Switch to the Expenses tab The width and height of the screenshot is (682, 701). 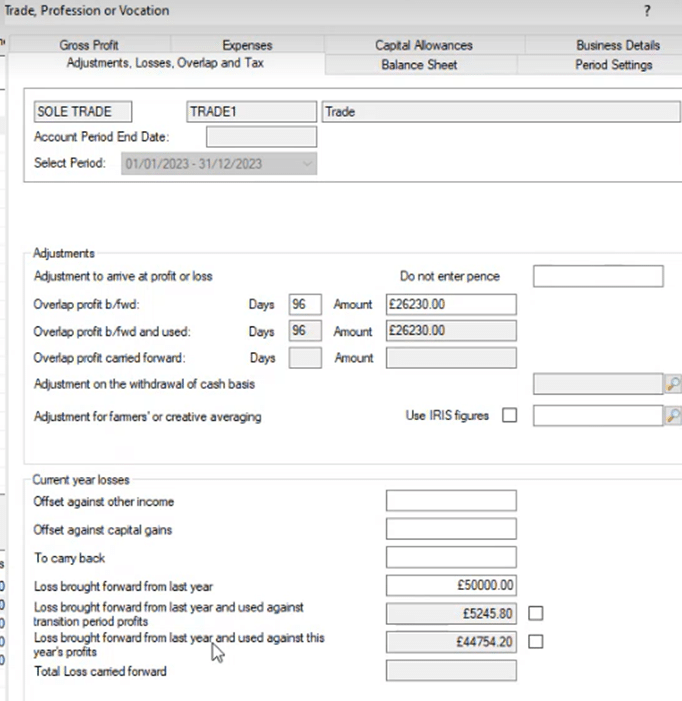coord(247,45)
